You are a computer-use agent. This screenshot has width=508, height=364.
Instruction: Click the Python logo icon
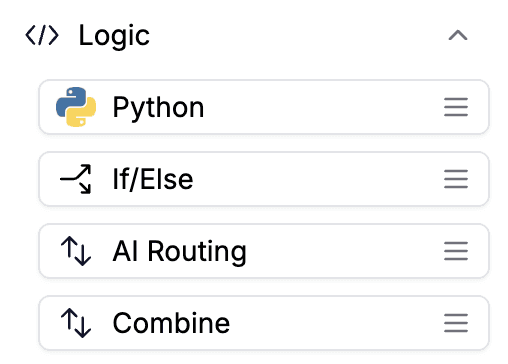[x=76, y=107]
